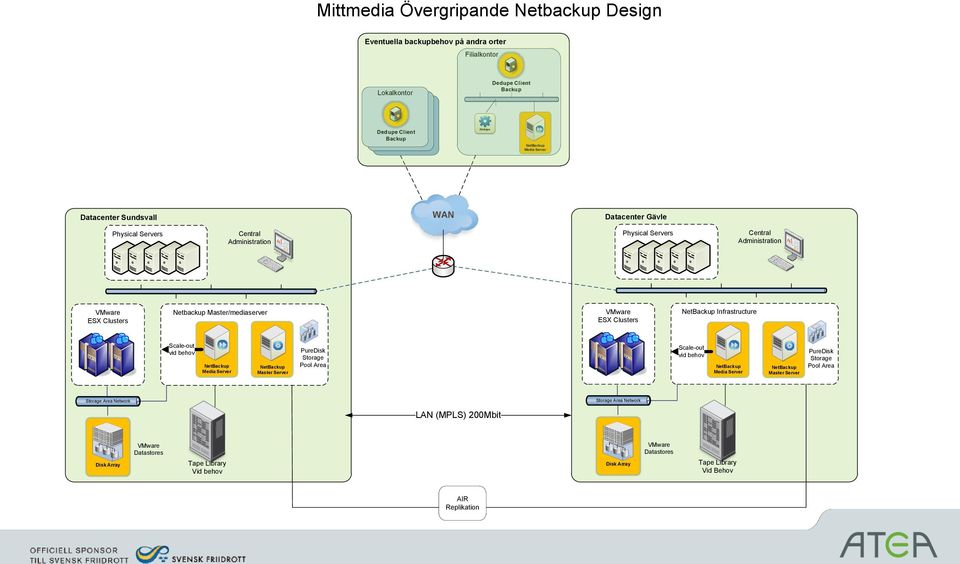The image size is (960, 564).
Task: Click Sundsvall Central Administration computer icon
Action: pyautogui.click(x=276, y=250)
